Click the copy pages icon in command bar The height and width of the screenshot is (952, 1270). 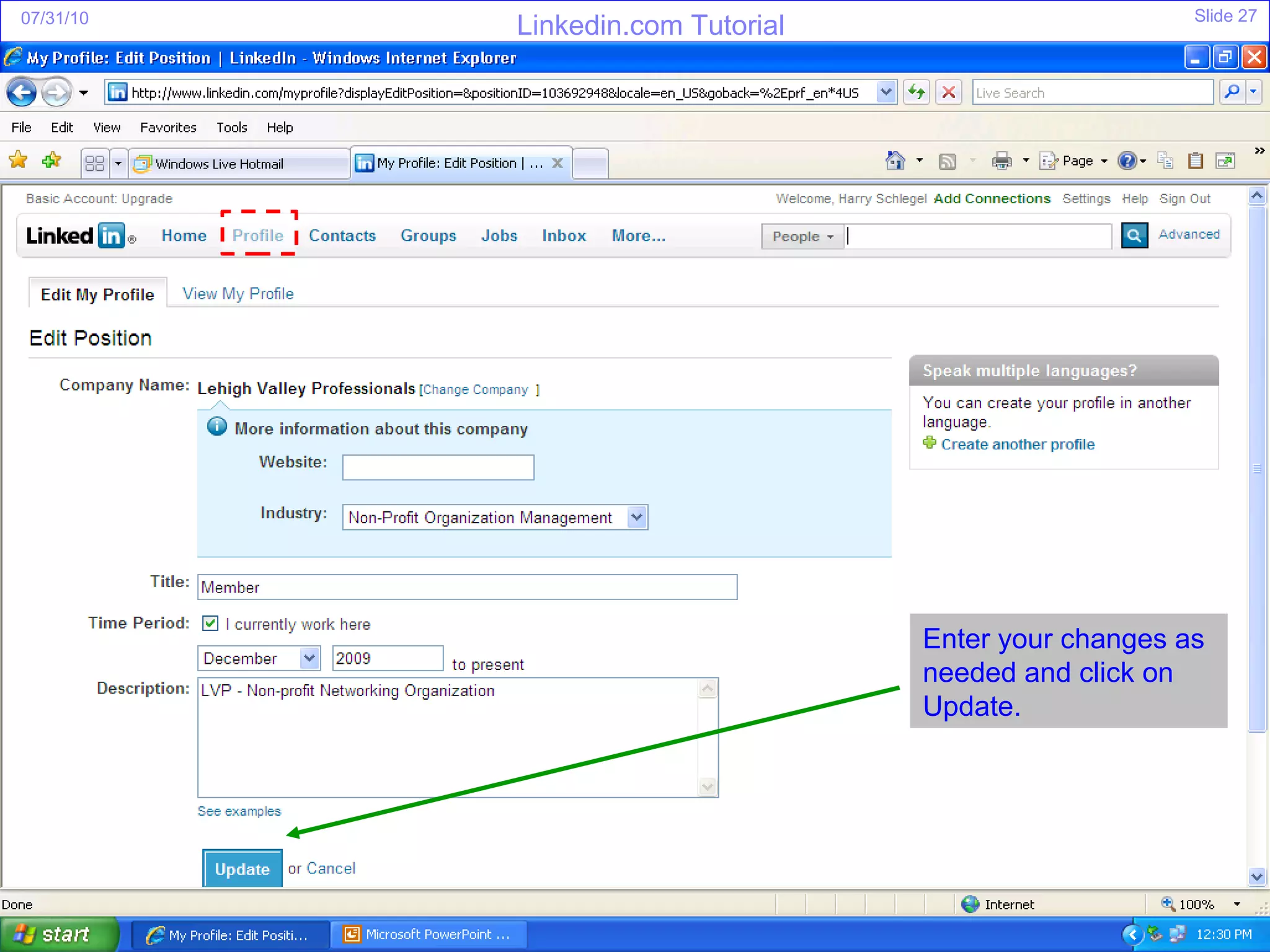point(1165,161)
